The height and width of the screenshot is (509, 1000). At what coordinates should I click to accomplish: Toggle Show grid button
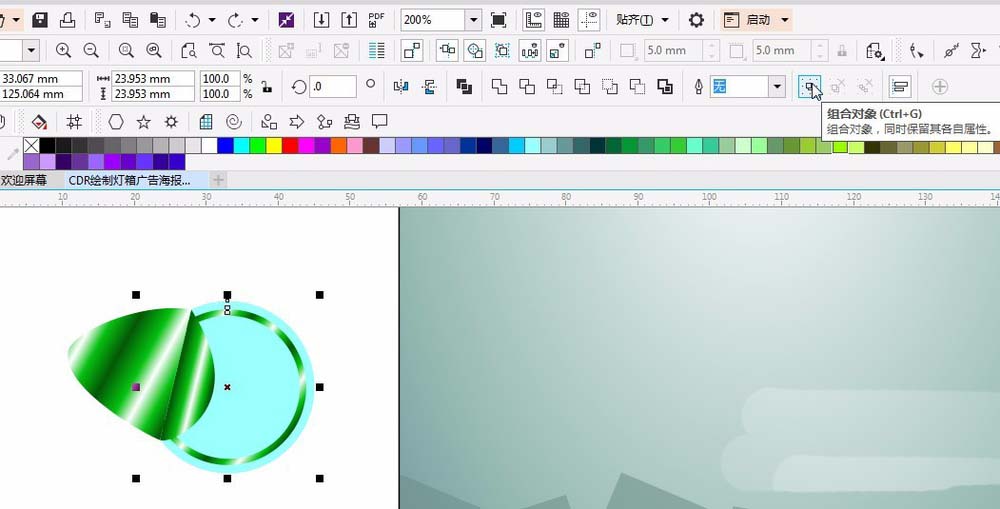click(x=561, y=20)
